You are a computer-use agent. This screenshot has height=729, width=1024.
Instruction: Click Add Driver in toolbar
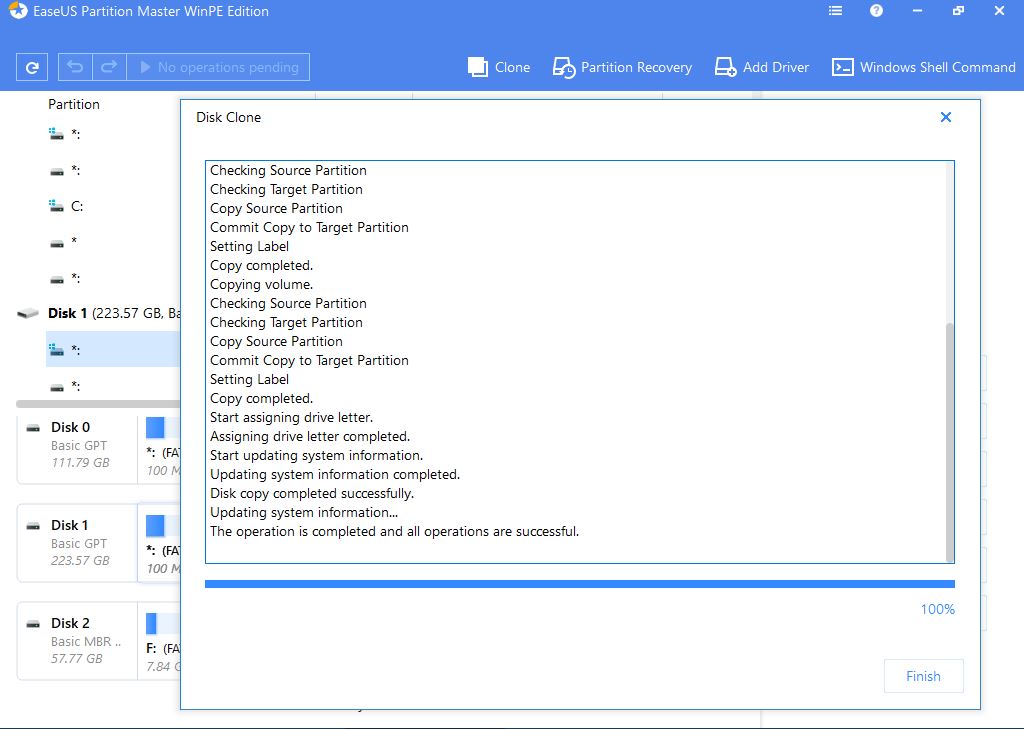761,67
